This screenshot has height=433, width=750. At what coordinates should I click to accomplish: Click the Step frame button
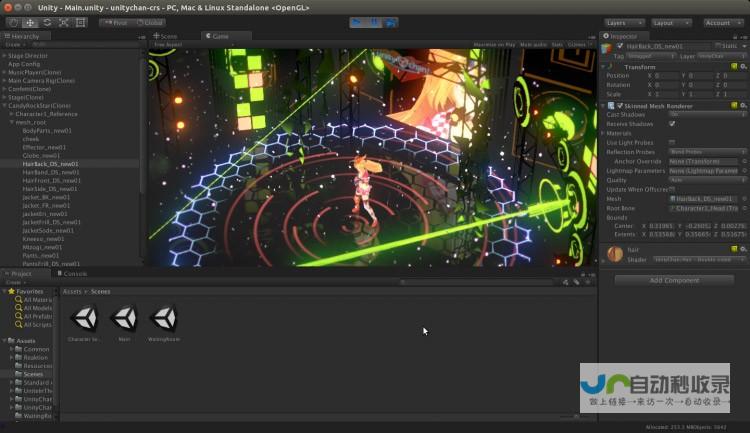tap(390, 22)
